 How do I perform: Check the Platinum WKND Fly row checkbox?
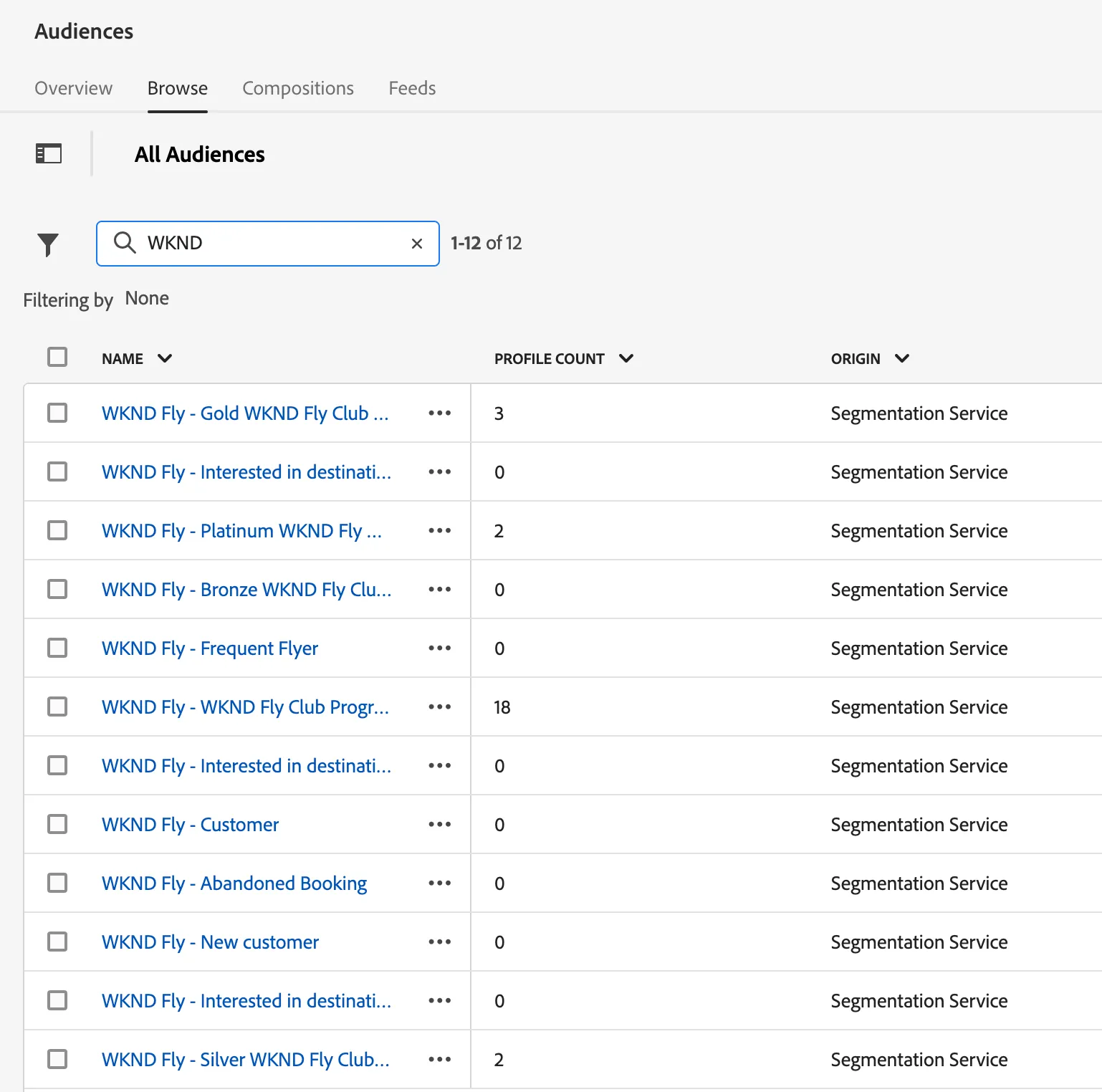pos(57,530)
